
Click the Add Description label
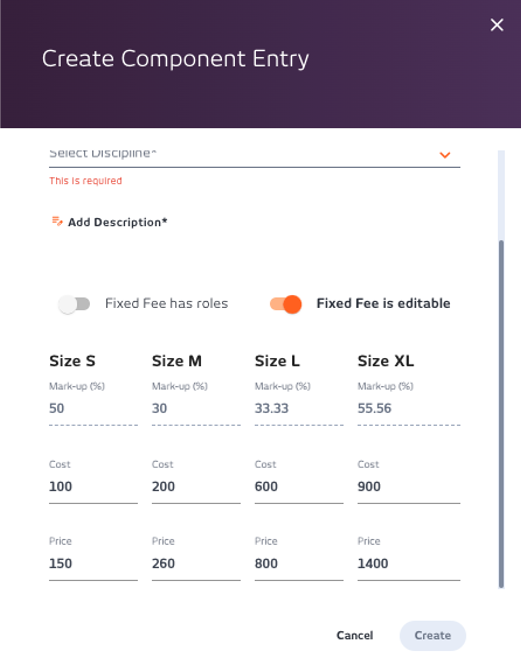tap(118, 222)
